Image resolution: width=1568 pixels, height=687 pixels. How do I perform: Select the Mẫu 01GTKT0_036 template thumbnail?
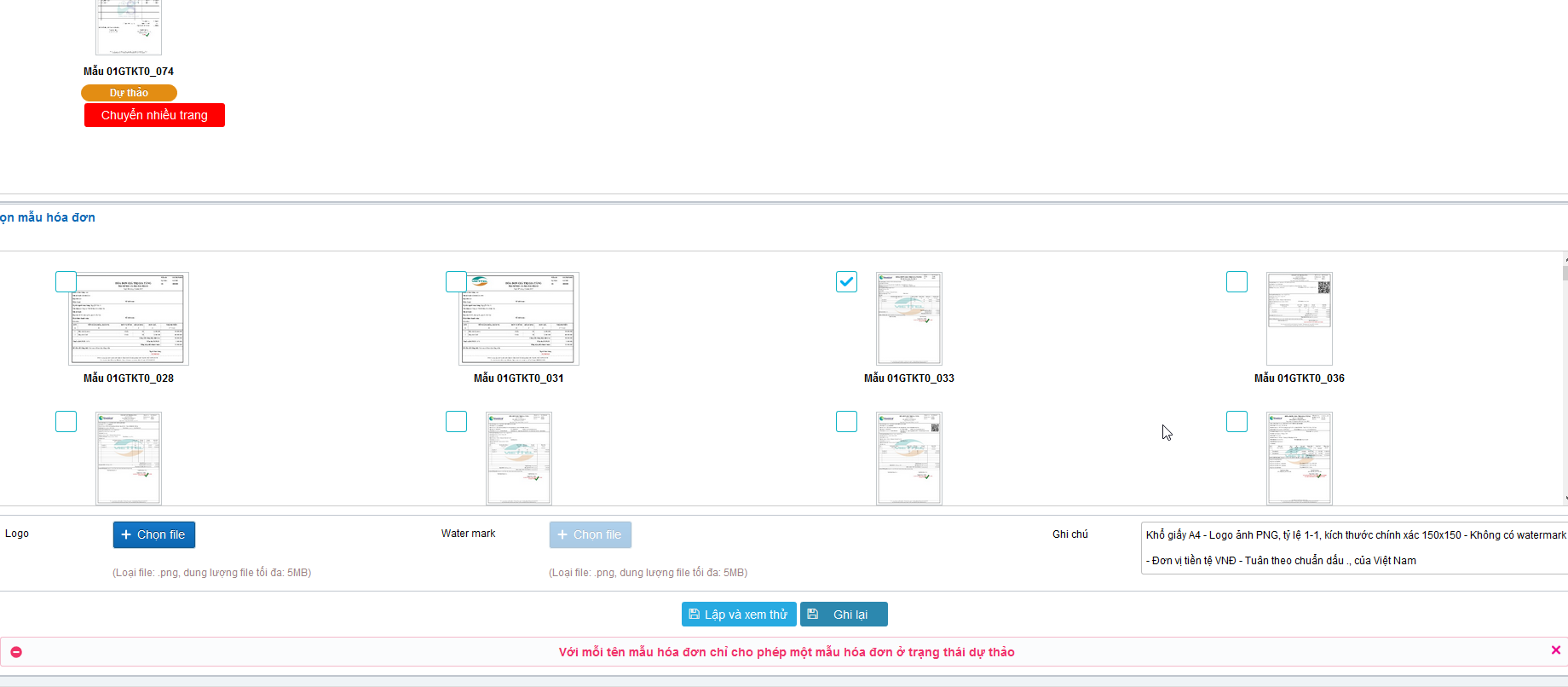coord(1299,319)
